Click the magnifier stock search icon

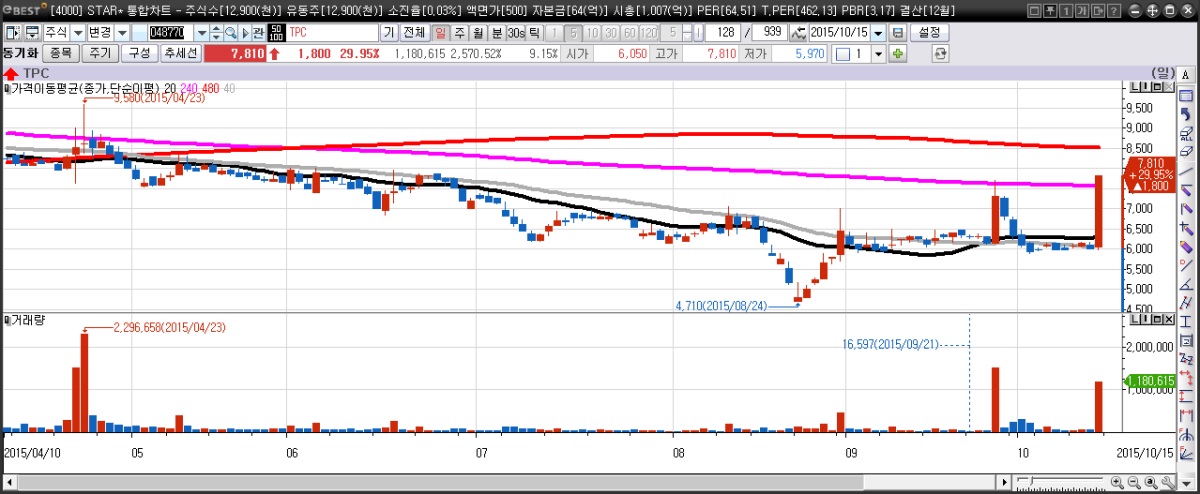pos(230,33)
